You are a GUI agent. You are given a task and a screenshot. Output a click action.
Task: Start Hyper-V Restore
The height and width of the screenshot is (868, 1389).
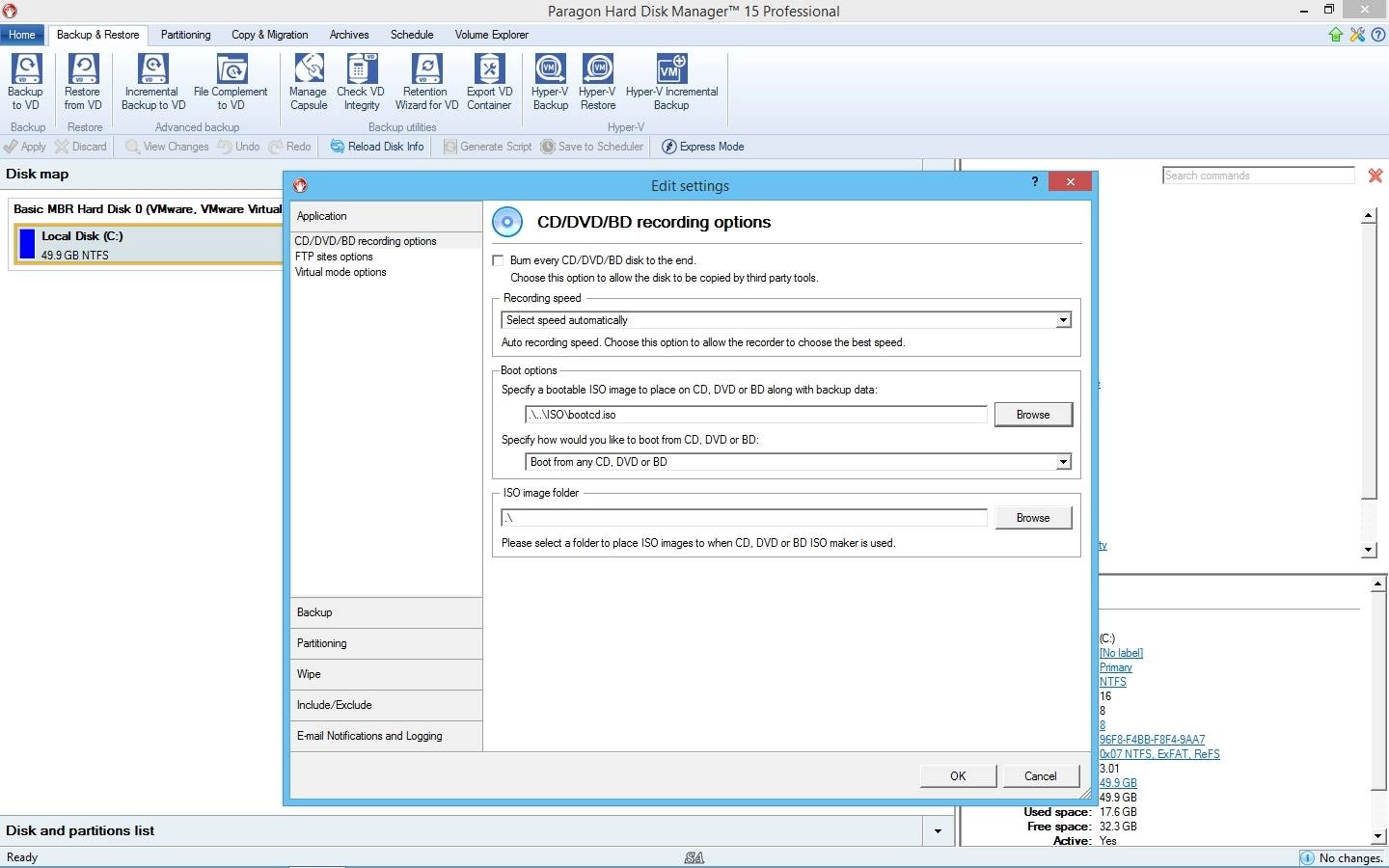coord(598,82)
